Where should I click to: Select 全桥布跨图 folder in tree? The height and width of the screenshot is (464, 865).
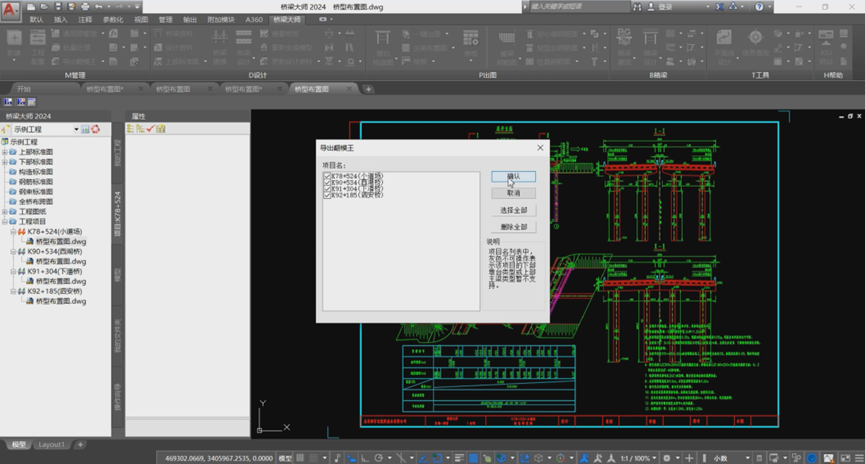pos(36,202)
